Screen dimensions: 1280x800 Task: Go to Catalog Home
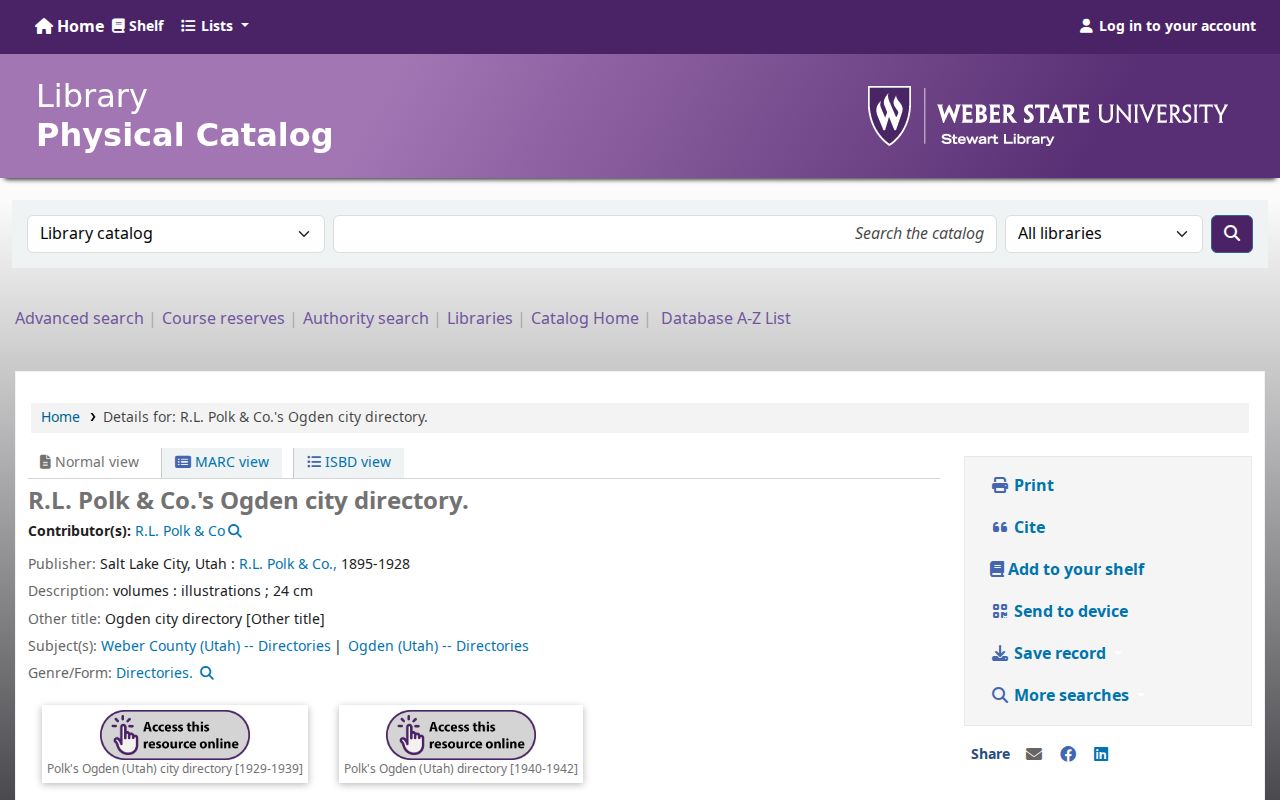coord(584,318)
